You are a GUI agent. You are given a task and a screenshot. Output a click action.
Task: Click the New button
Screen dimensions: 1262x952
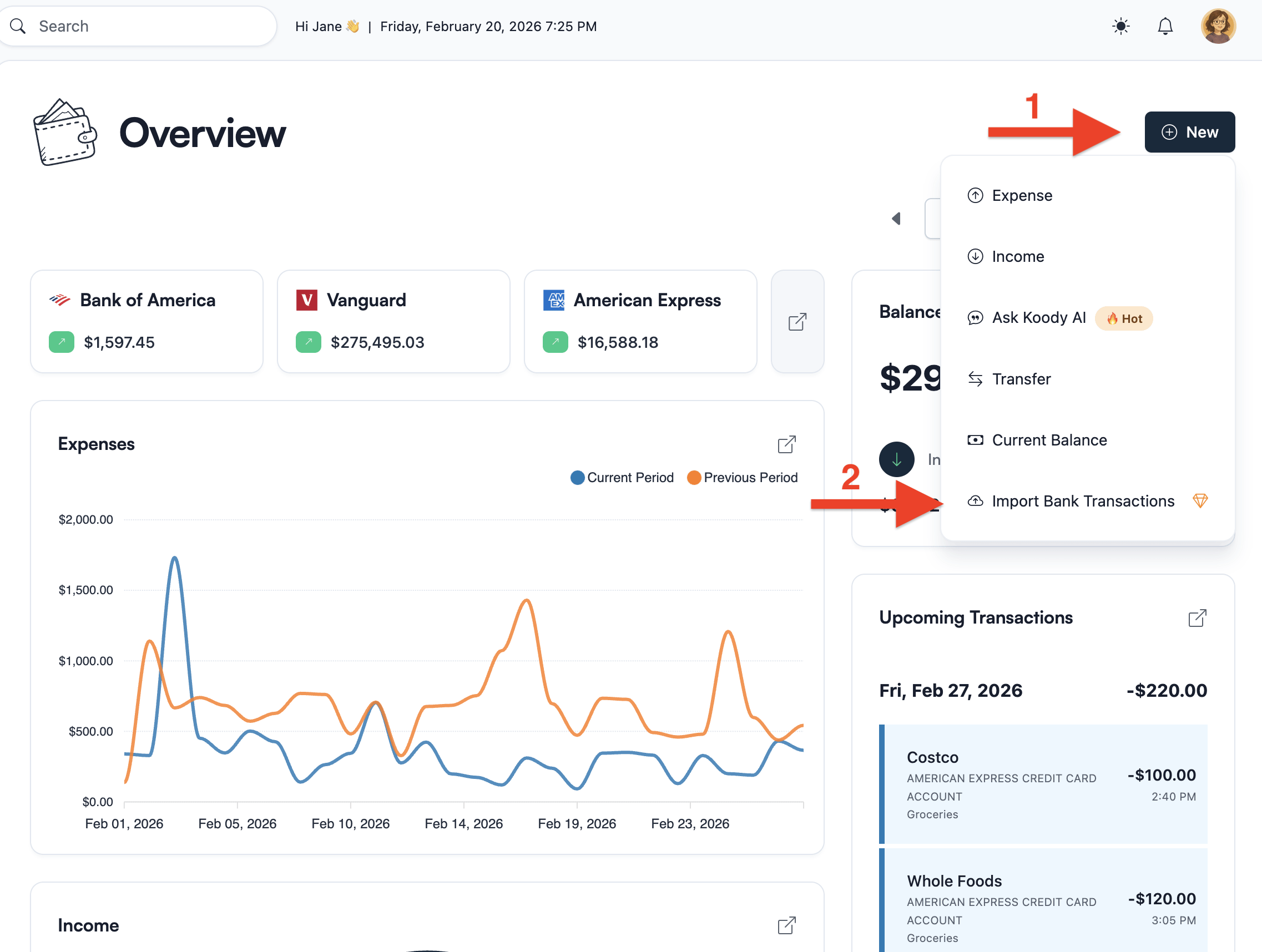point(1189,132)
